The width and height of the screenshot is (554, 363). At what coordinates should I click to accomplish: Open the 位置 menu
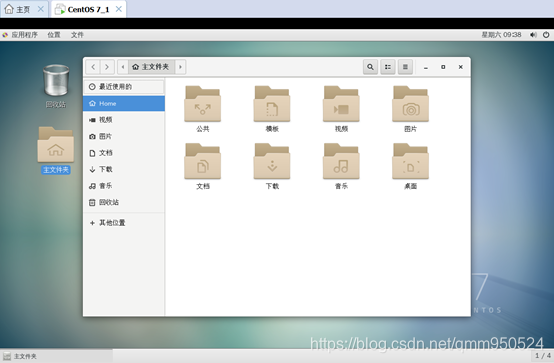(54, 35)
